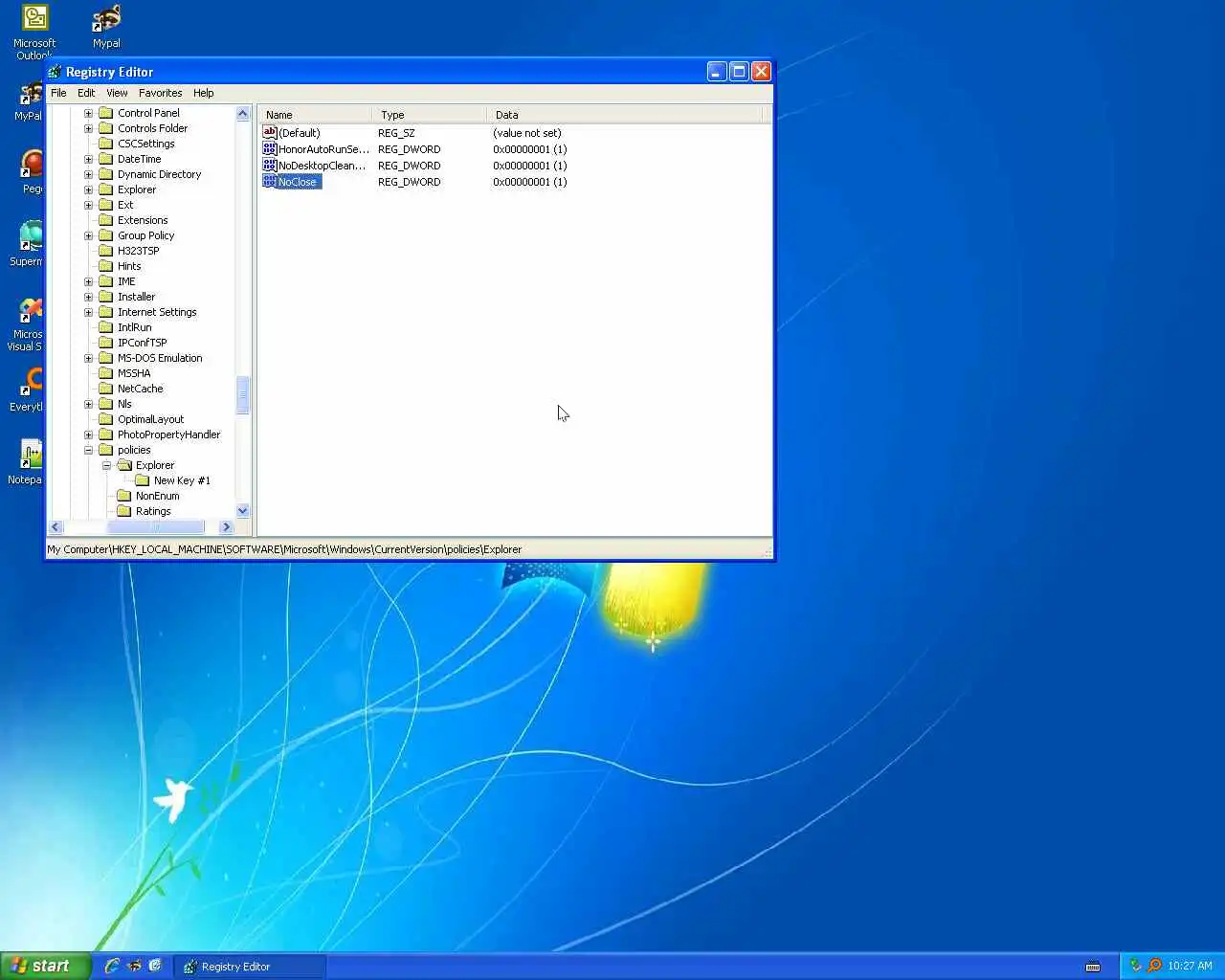This screenshot has height=980, width=1225.
Task: Select the IPConfTSP key in tree
Action: (142, 343)
